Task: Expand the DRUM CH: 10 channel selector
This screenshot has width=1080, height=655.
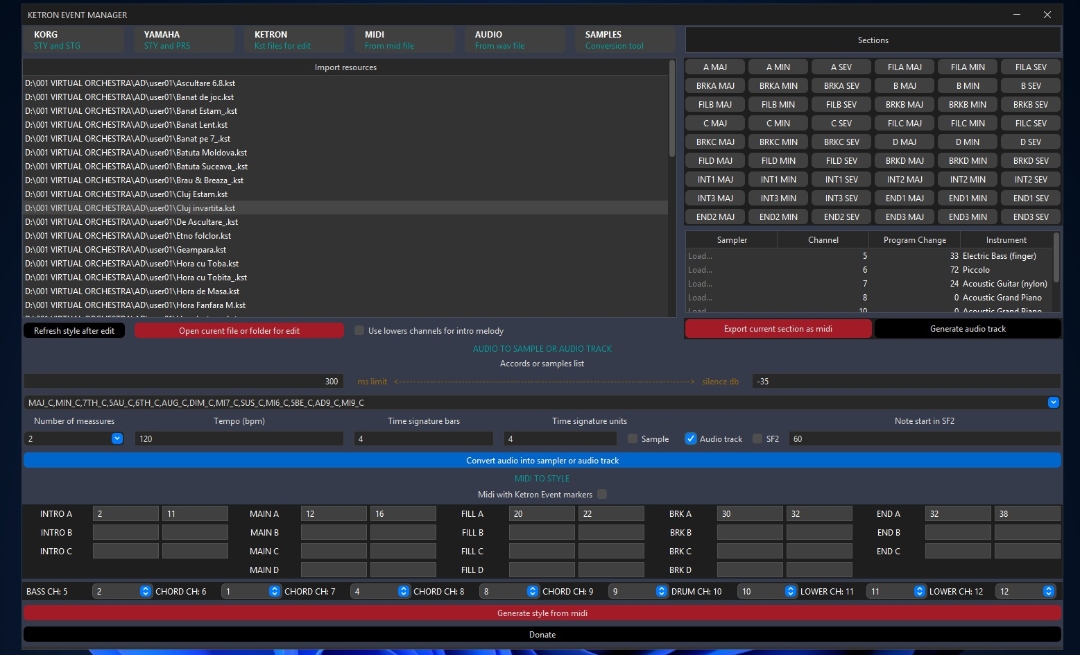Action: point(790,591)
